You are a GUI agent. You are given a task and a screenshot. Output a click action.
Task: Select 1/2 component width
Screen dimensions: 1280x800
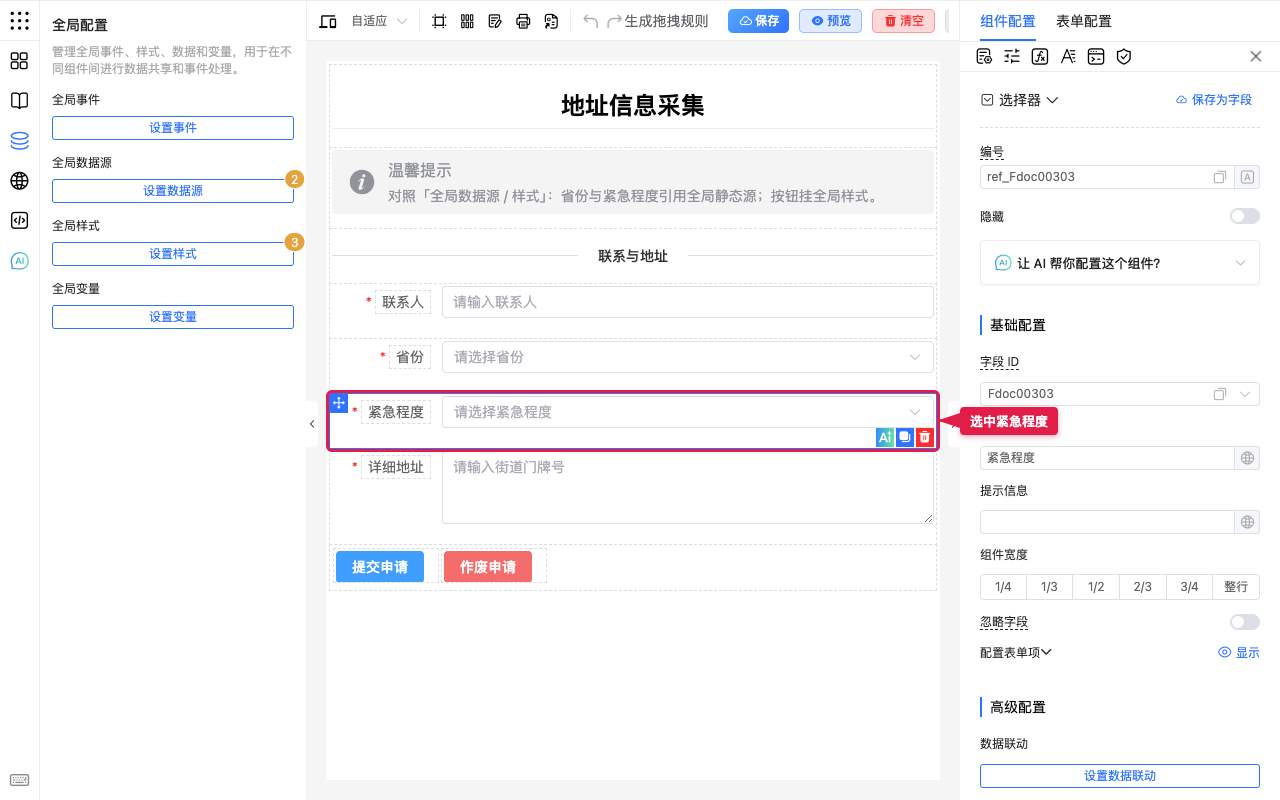[x=1096, y=587]
